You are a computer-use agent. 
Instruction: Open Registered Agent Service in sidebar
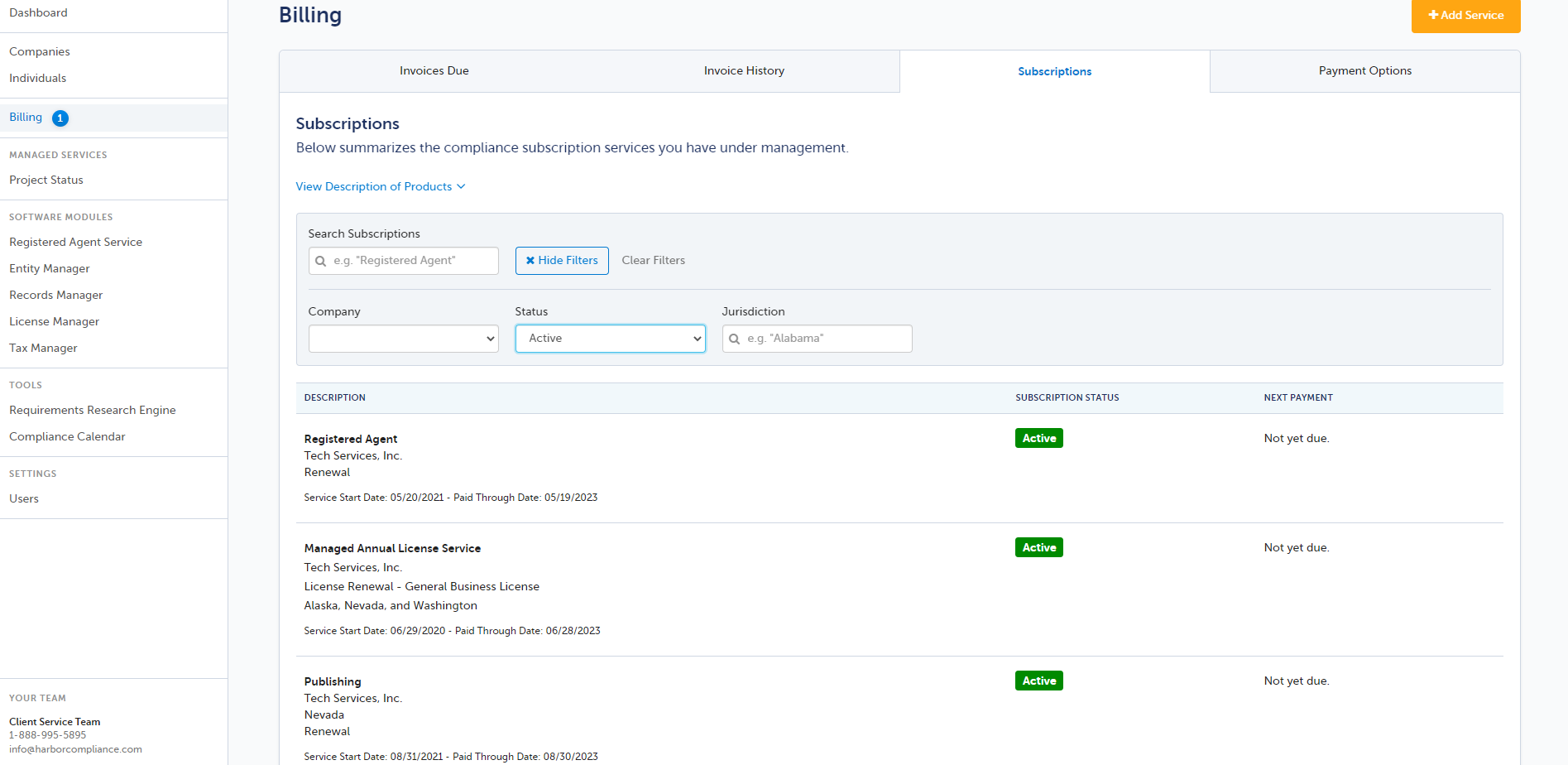click(75, 242)
